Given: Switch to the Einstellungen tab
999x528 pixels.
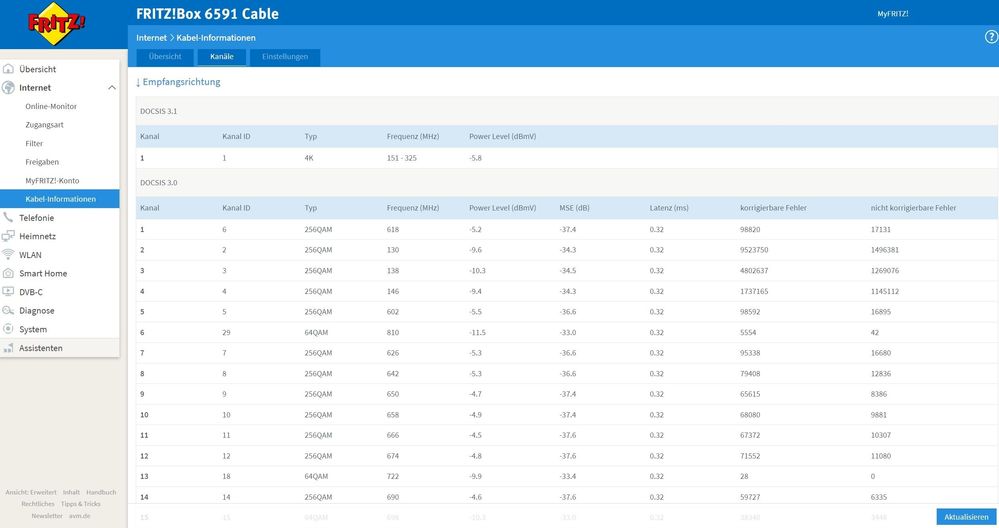Looking at the screenshot, I should tap(285, 57).
